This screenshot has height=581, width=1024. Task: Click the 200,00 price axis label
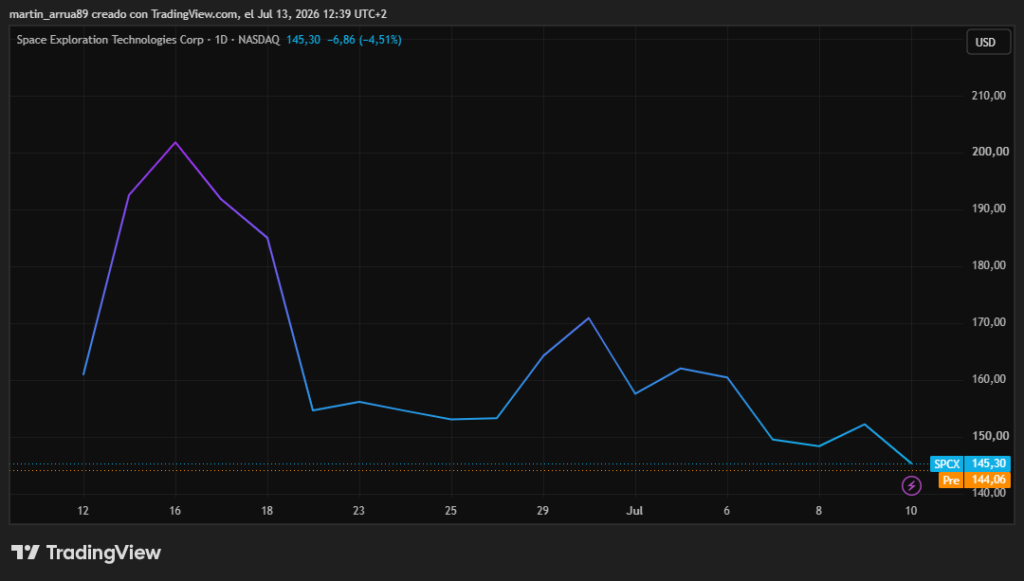point(990,151)
